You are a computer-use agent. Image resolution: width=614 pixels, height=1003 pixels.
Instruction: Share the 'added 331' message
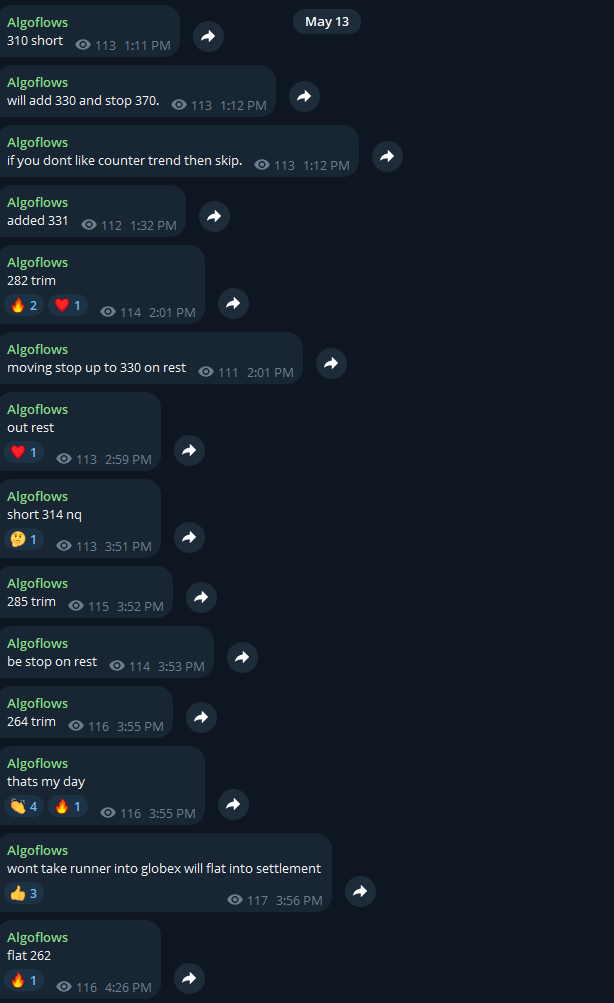point(214,216)
